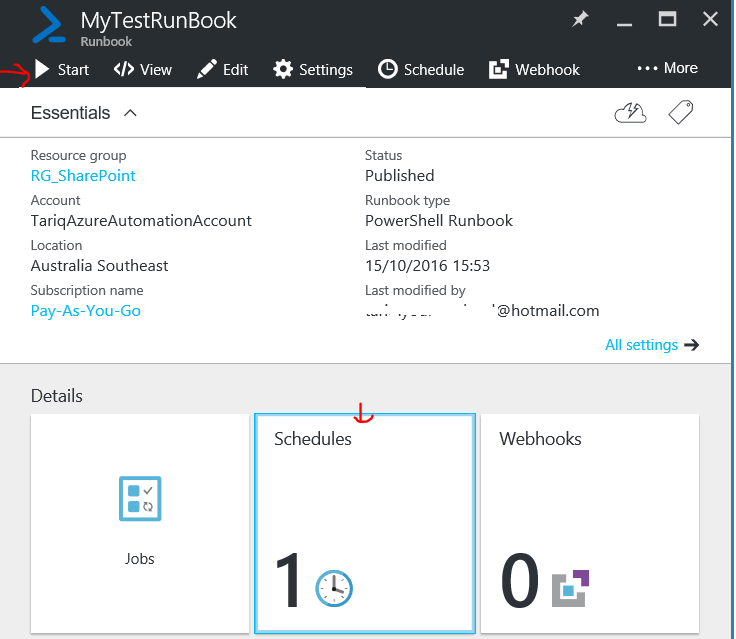736x639 pixels.
Task: Click the @hotmail.com last modified by value
Action: (482, 311)
